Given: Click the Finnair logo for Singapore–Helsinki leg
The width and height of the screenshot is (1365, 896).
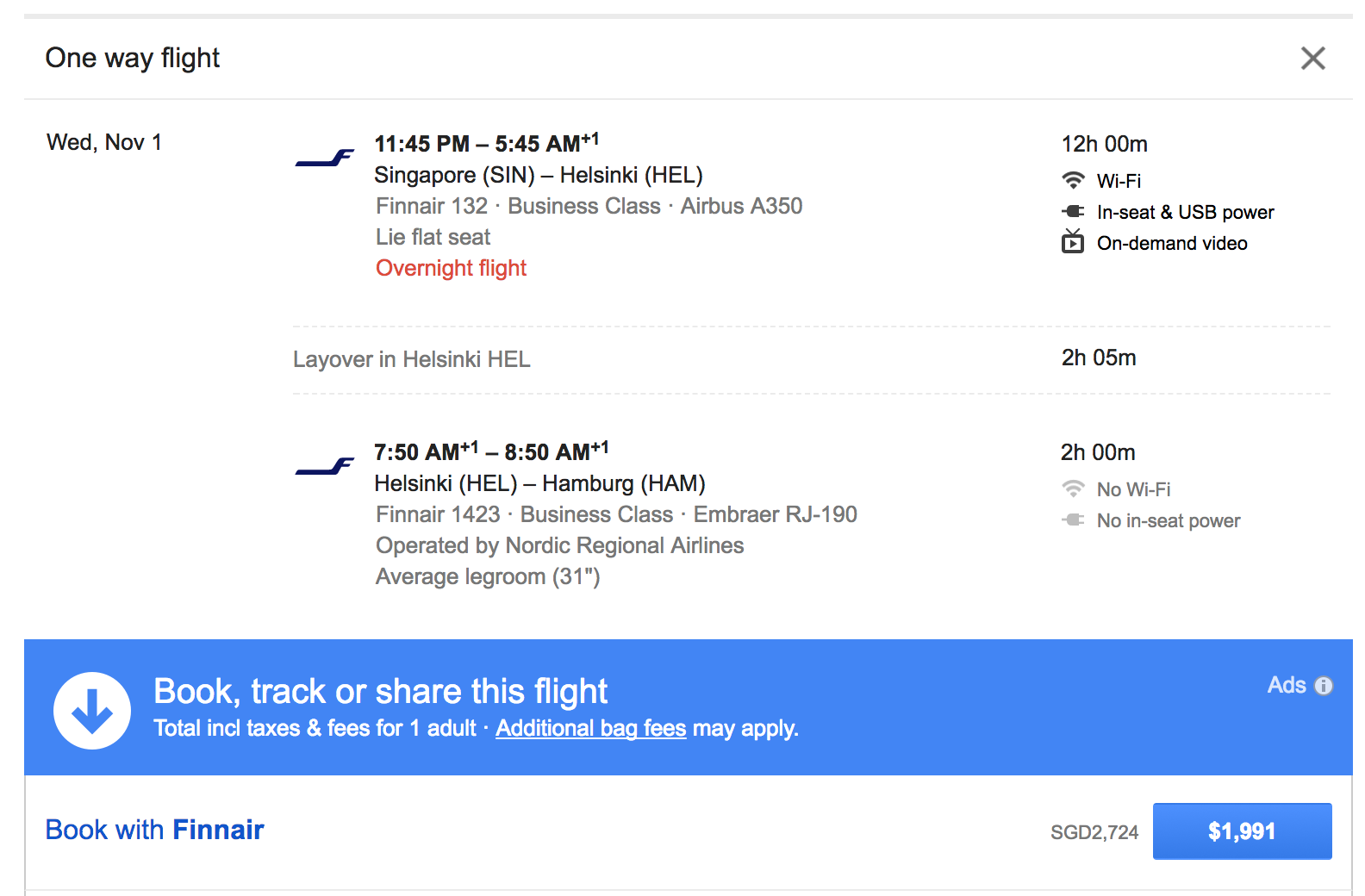Looking at the screenshot, I should coord(325,159).
